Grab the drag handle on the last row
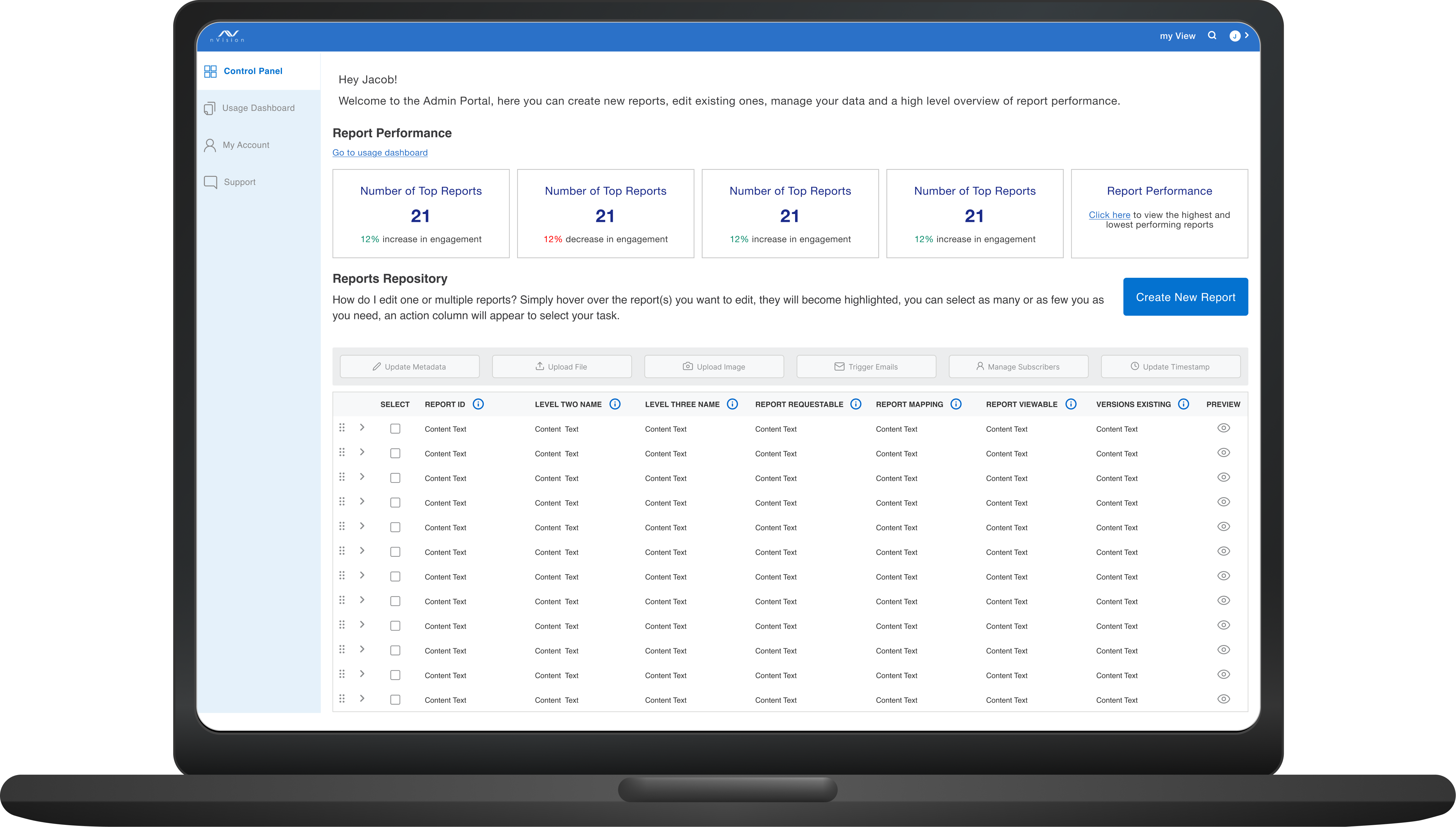This screenshot has width=1456, height=827. pyautogui.click(x=342, y=698)
